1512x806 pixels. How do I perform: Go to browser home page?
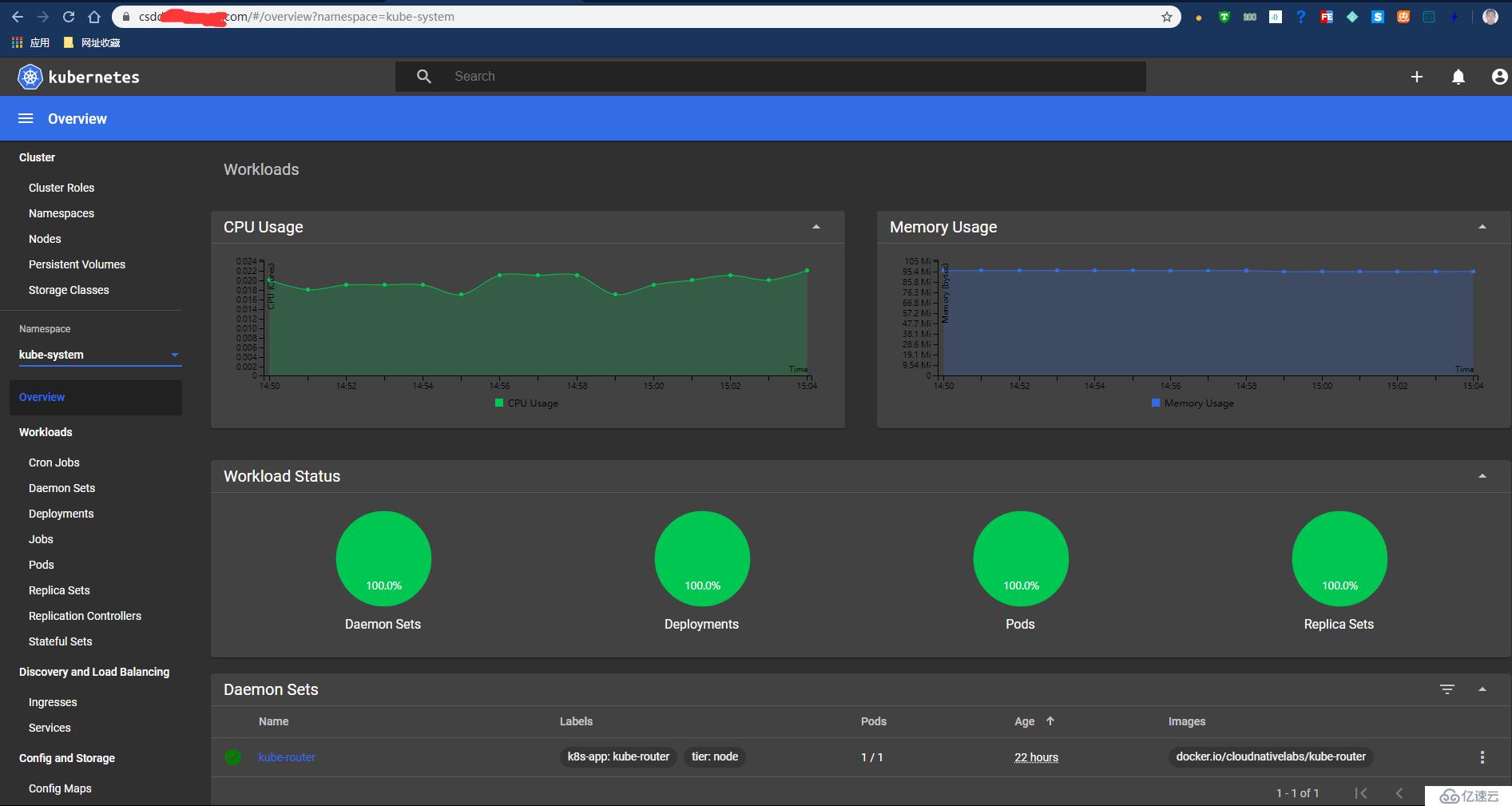(94, 16)
